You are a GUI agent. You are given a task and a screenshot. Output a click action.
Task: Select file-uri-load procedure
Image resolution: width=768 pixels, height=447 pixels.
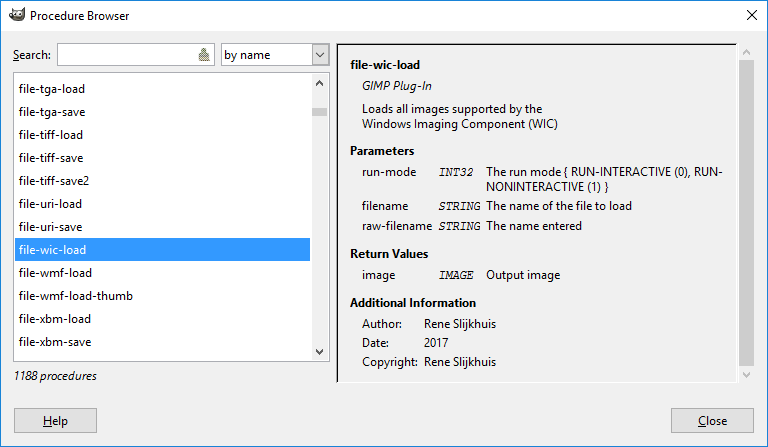tap(162, 204)
